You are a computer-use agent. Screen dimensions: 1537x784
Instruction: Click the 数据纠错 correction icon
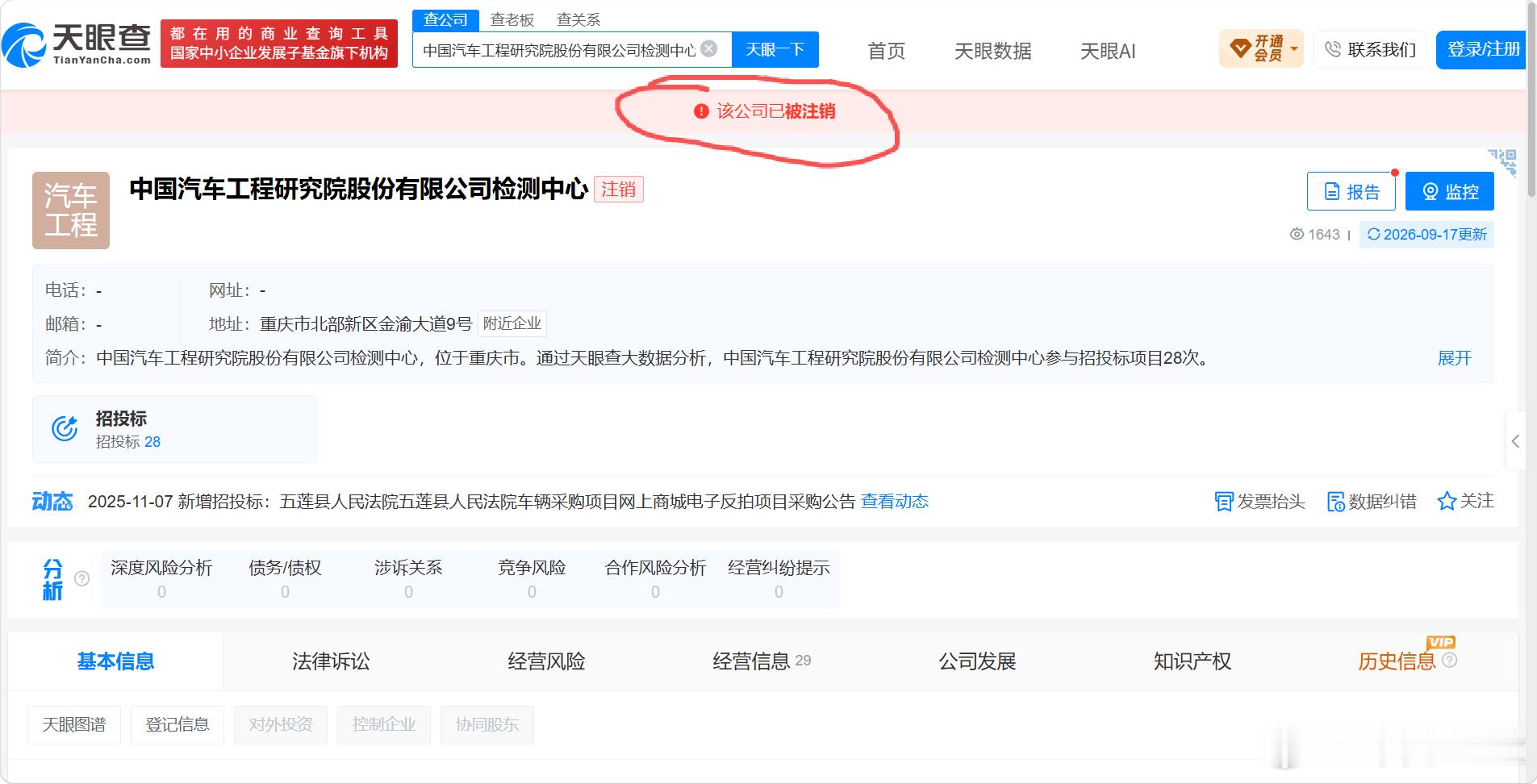1336,502
